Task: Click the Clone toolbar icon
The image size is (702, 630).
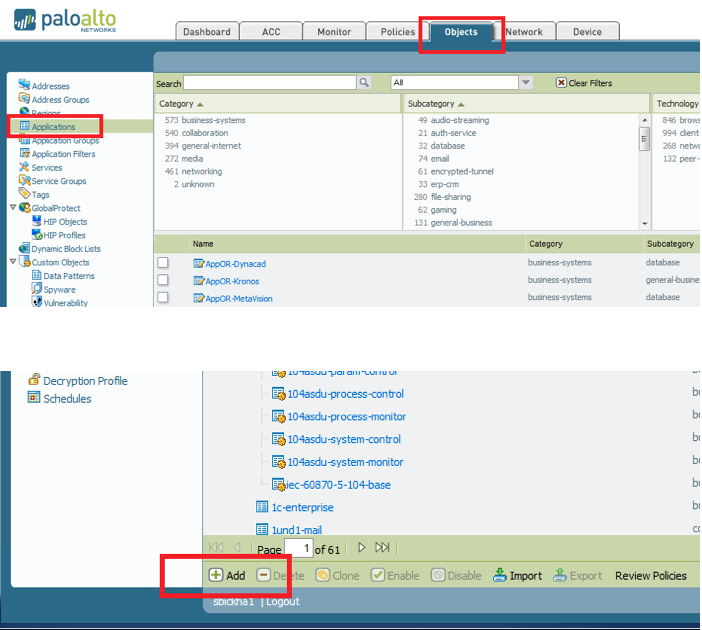Action: click(322, 575)
